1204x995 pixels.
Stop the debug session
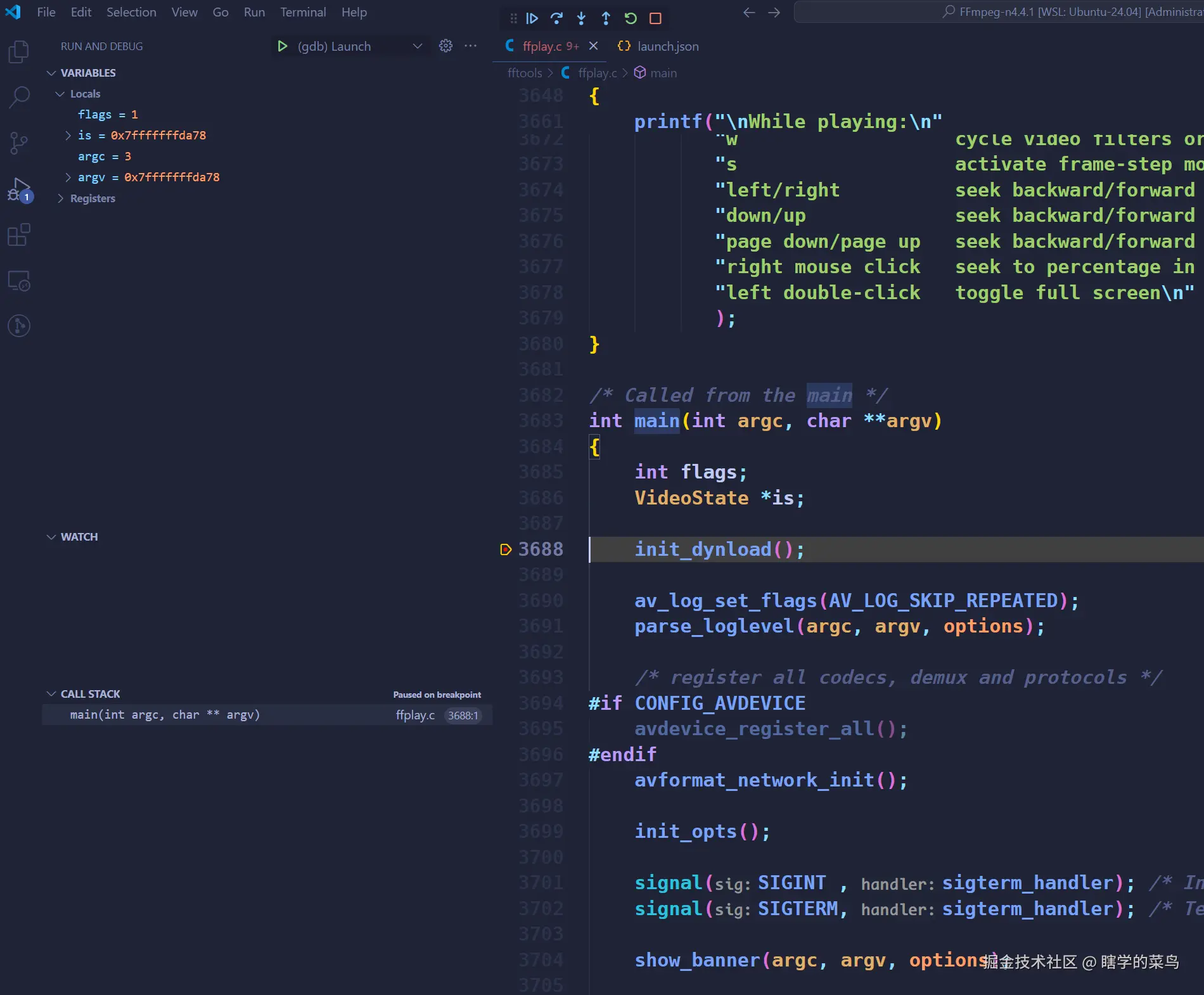pyautogui.click(x=655, y=18)
